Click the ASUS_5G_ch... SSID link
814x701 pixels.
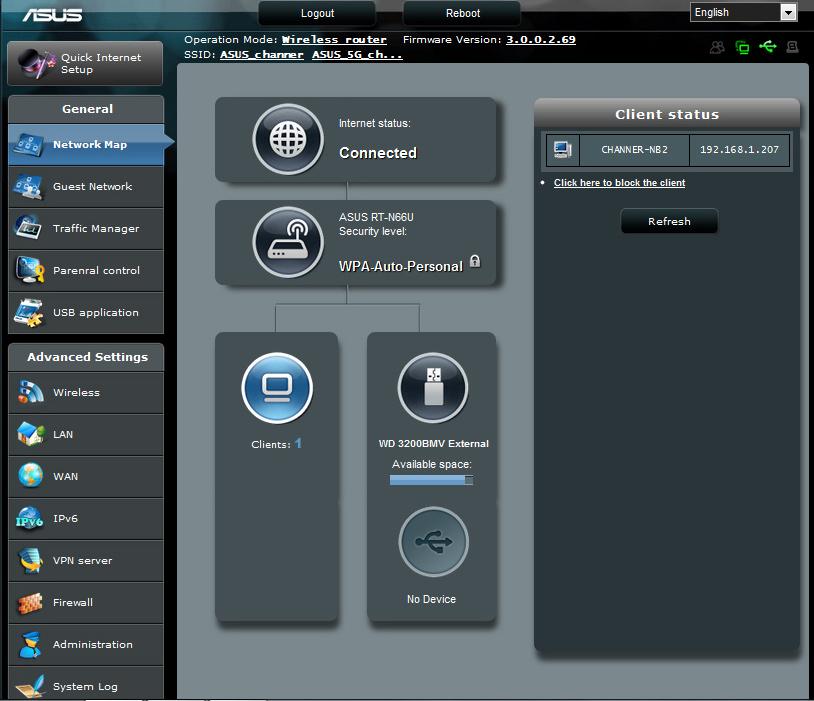click(x=357, y=55)
